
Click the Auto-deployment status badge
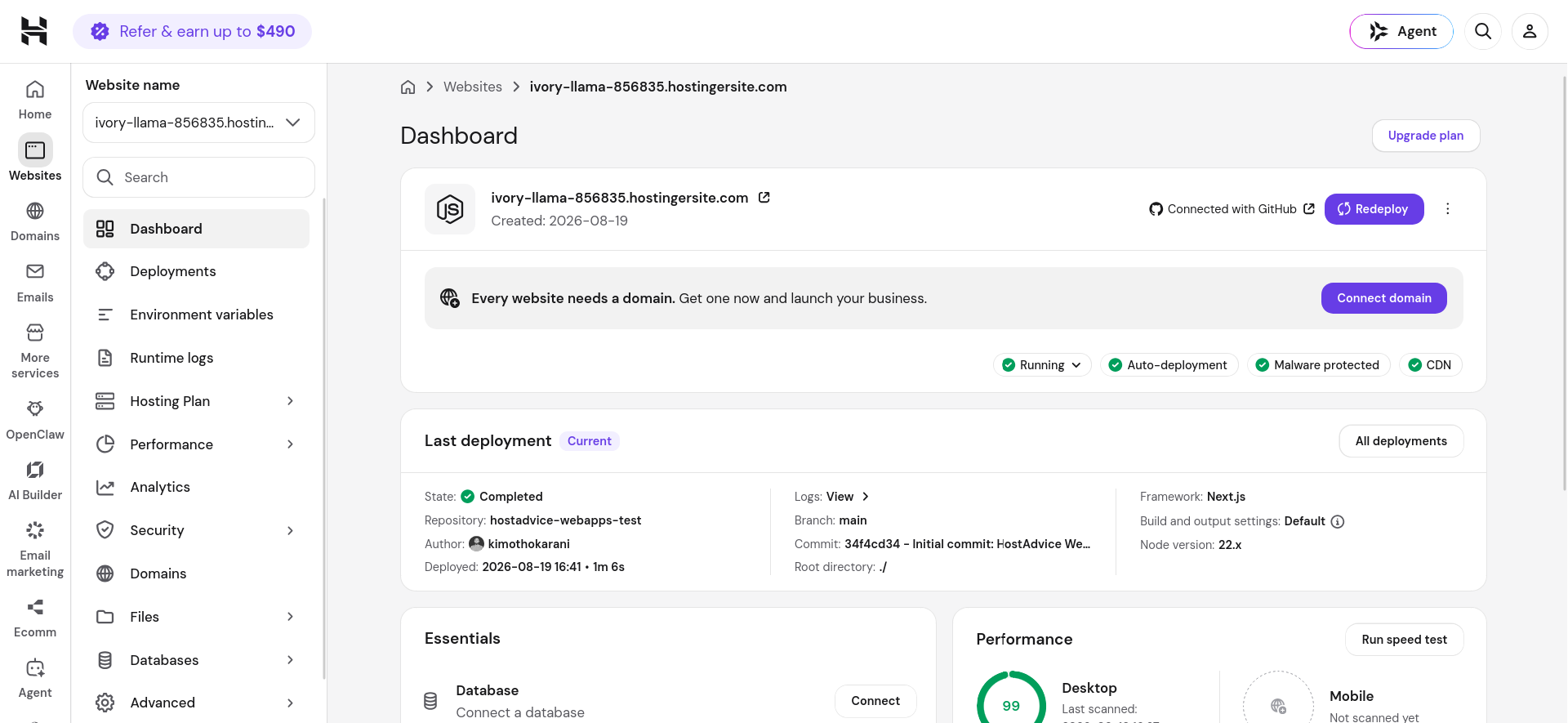pos(1169,365)
